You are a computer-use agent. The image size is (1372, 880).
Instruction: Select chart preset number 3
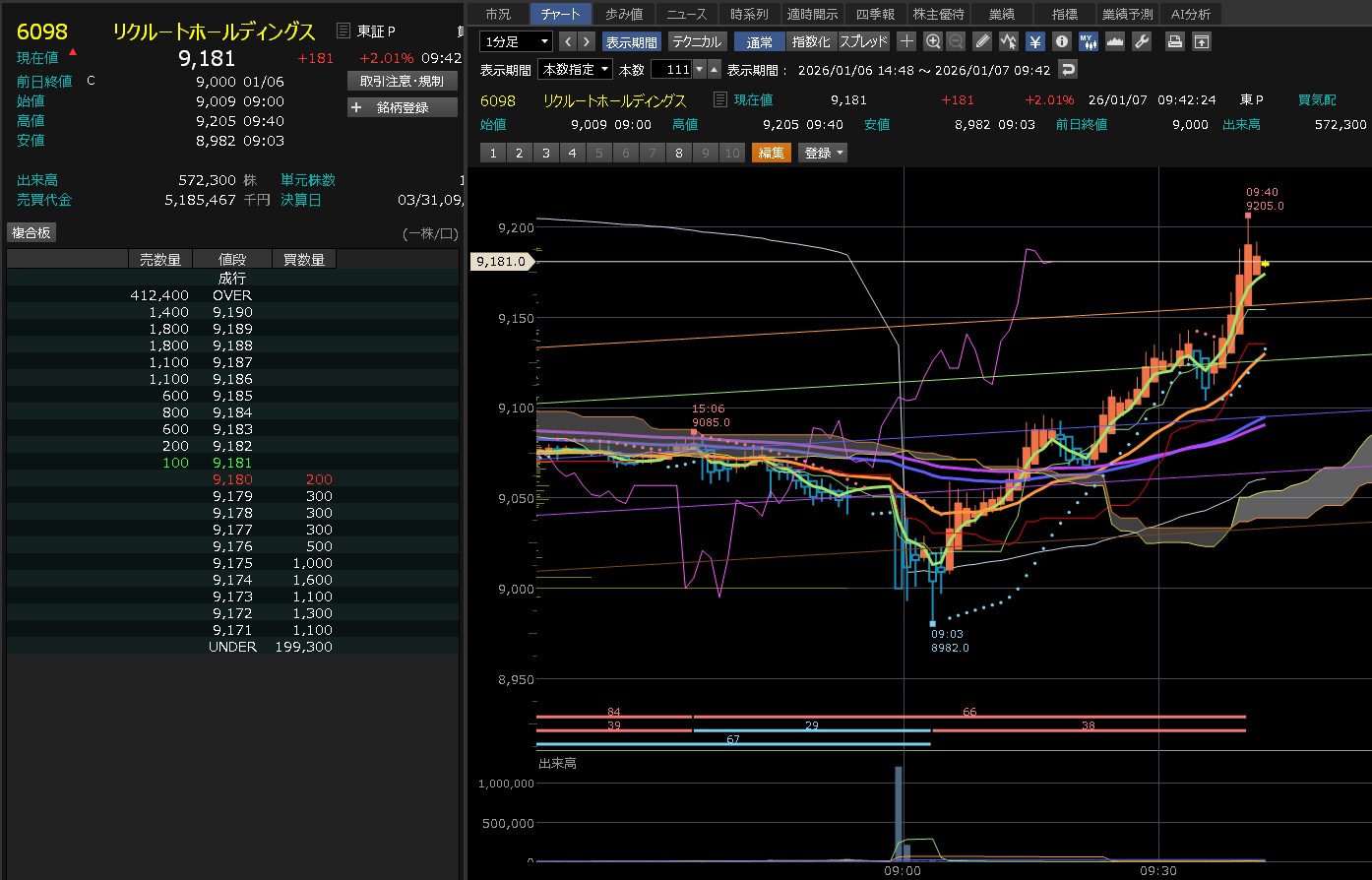click(545, 153)
